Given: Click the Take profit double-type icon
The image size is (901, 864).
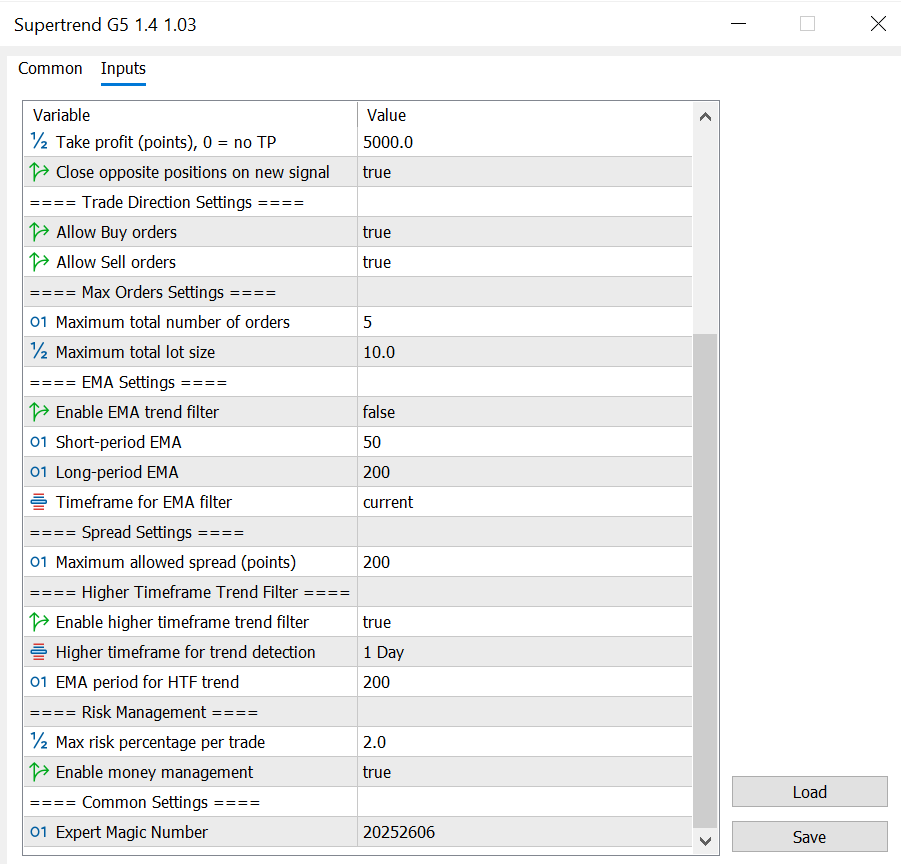Looking at the screenshot, I should point(39,142).
